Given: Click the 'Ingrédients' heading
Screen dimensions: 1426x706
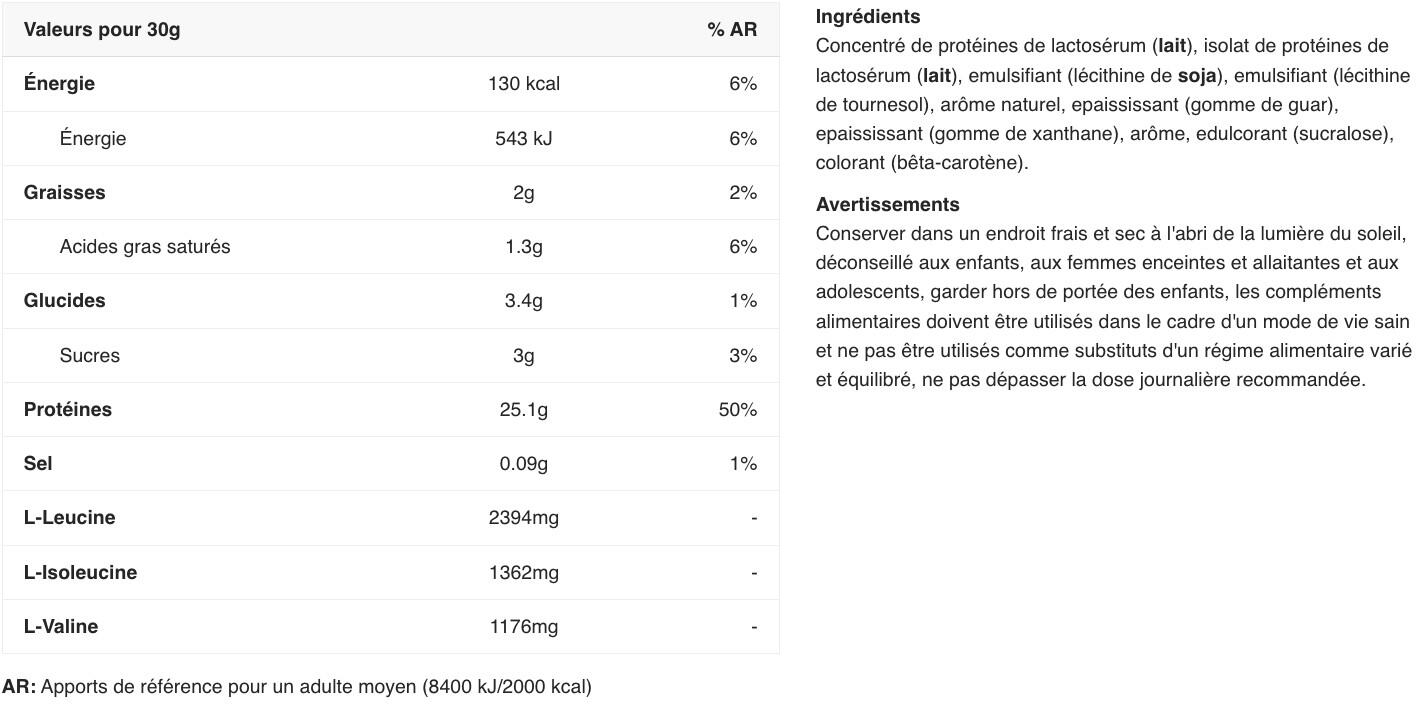Looking at the screenshot, I should [868, 16].
